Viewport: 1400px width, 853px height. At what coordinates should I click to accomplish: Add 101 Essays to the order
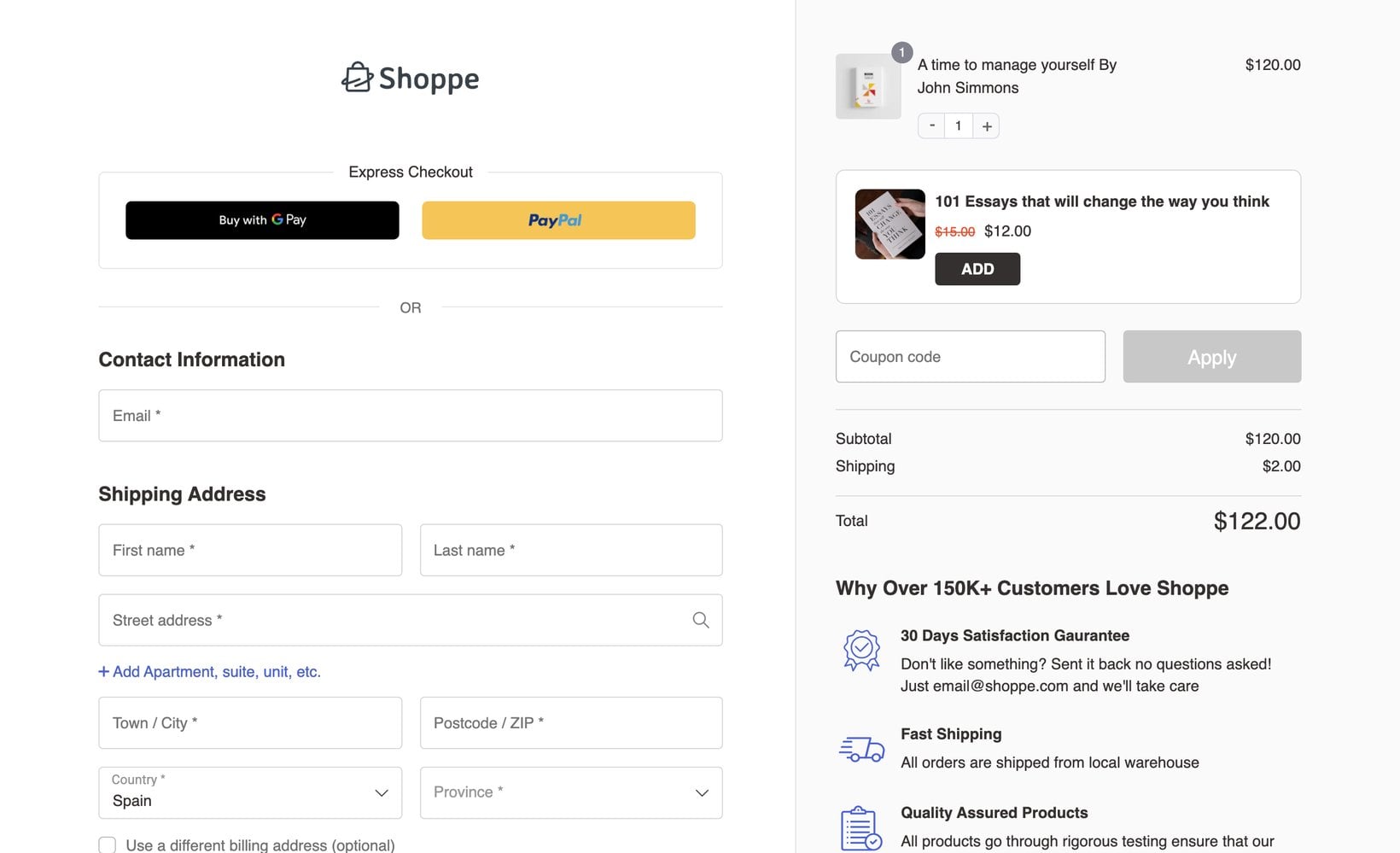coord(977,269)
